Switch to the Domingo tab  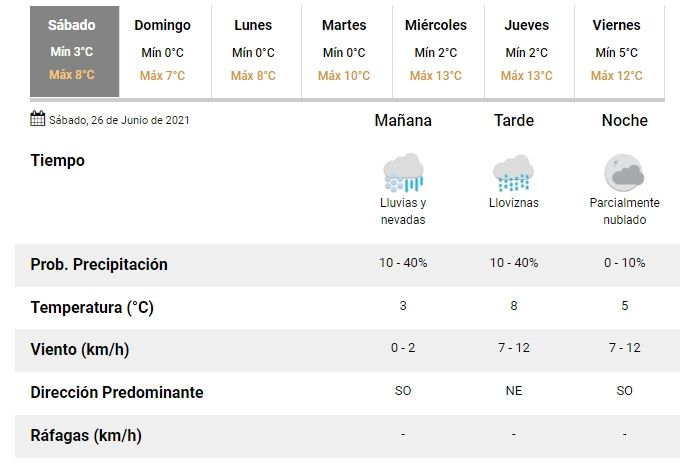point(162,50)
